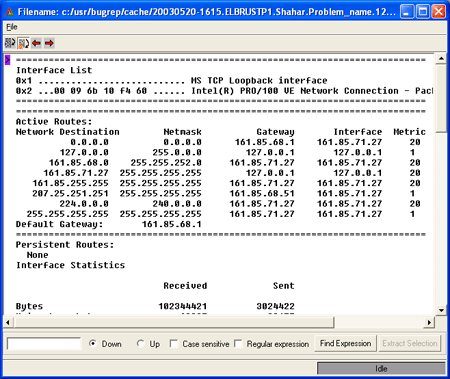Click 'MS TCP Loopback interface' text
450x379 pixels.
(259, 81)
